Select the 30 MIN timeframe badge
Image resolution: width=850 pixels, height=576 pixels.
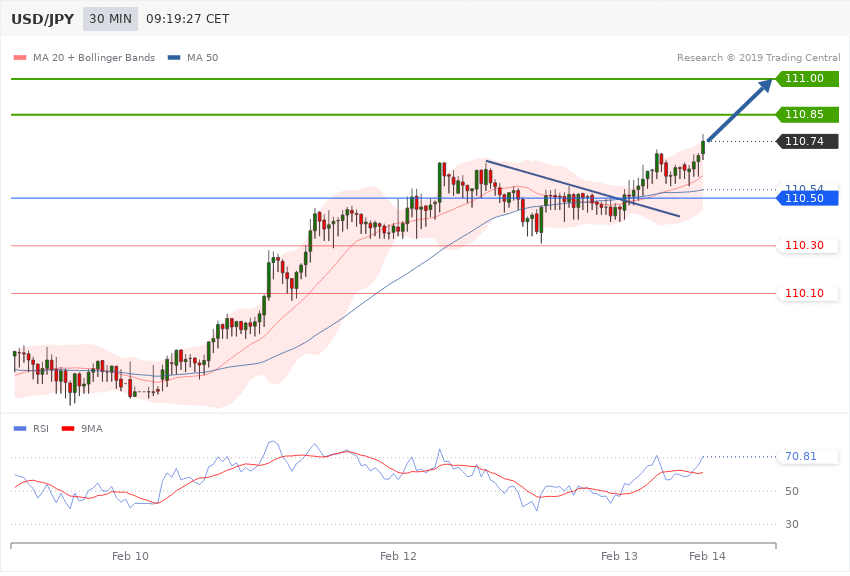pyautogui.click(x=111, y=19)
